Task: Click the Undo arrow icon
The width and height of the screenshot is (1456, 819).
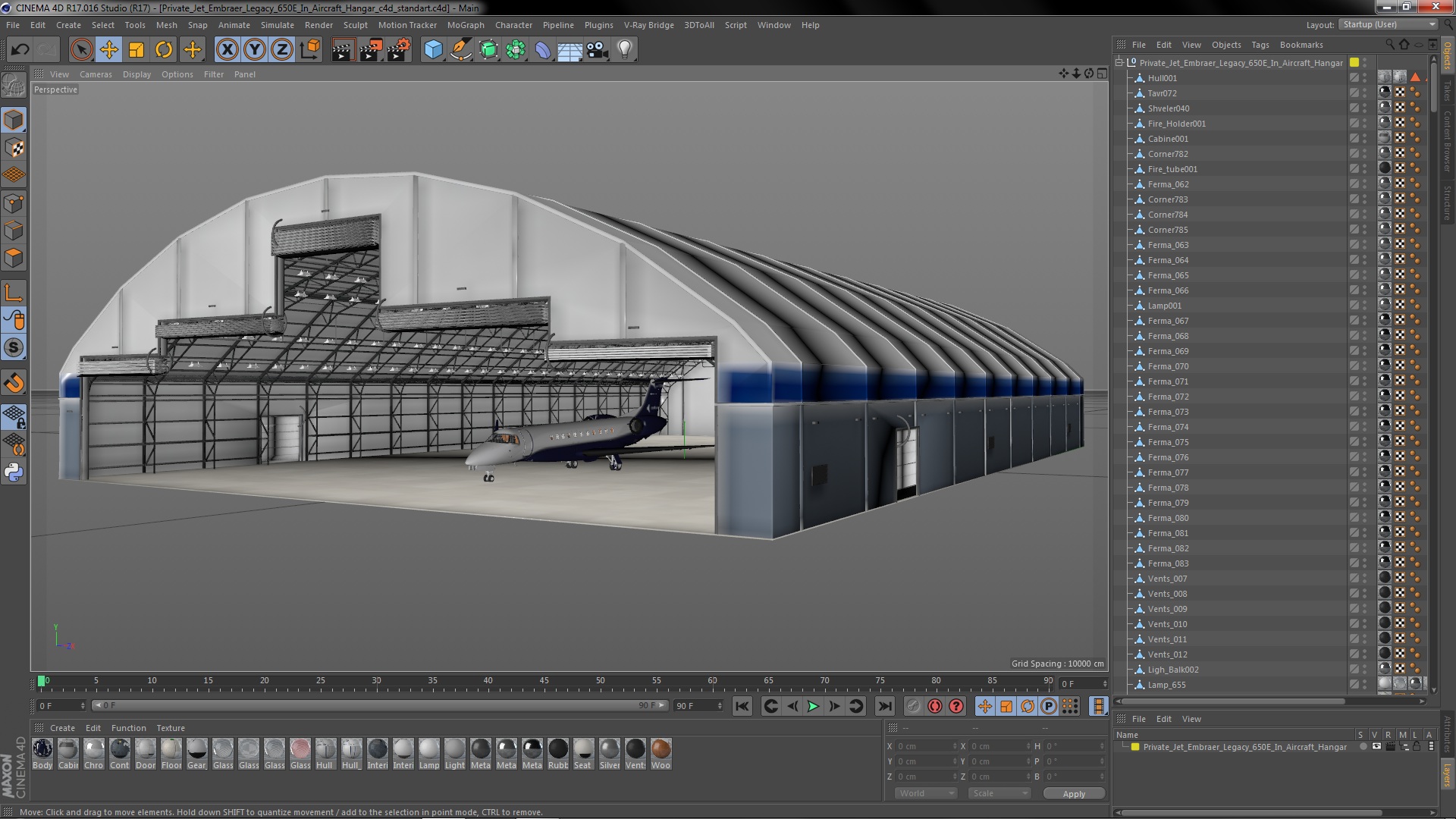Action: tap(20, 50)
